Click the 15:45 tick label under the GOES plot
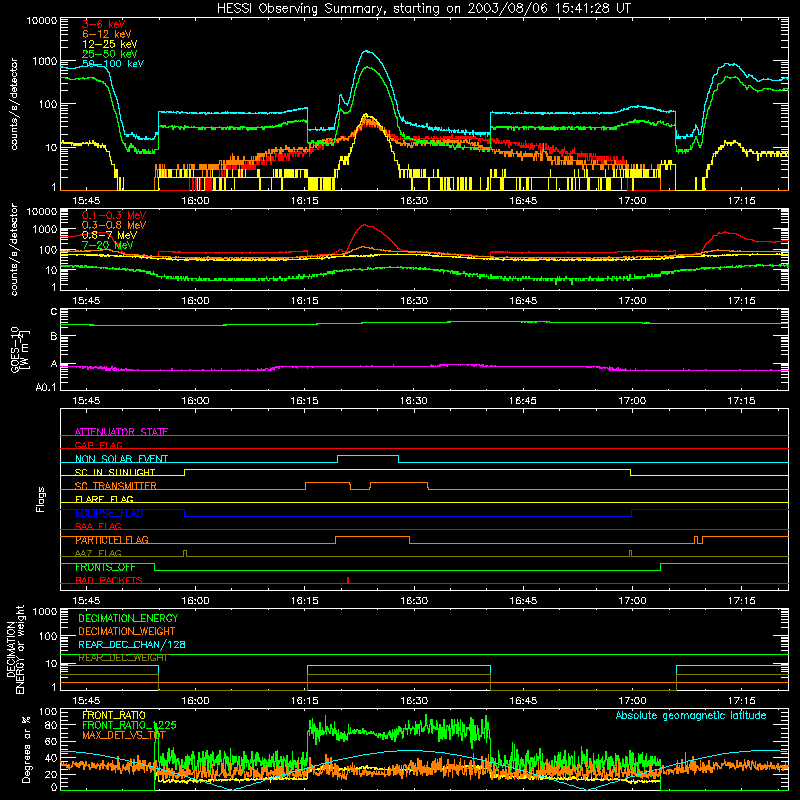Viewport: 800px width, 800px height. [x=86, y=401]
